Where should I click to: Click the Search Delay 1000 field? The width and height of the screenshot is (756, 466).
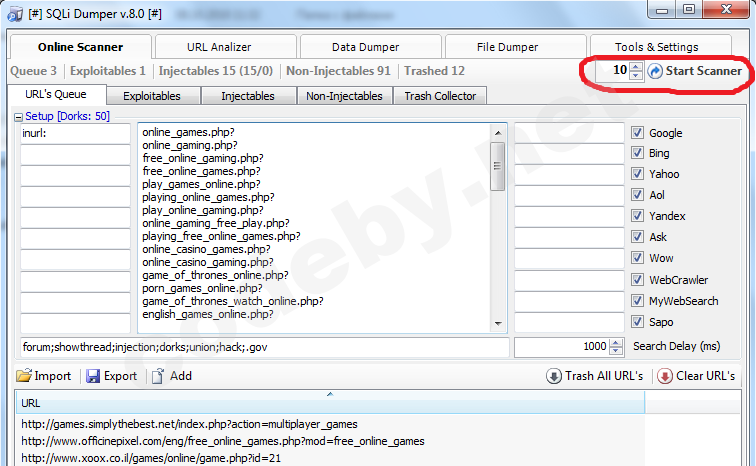click(562, 347)
